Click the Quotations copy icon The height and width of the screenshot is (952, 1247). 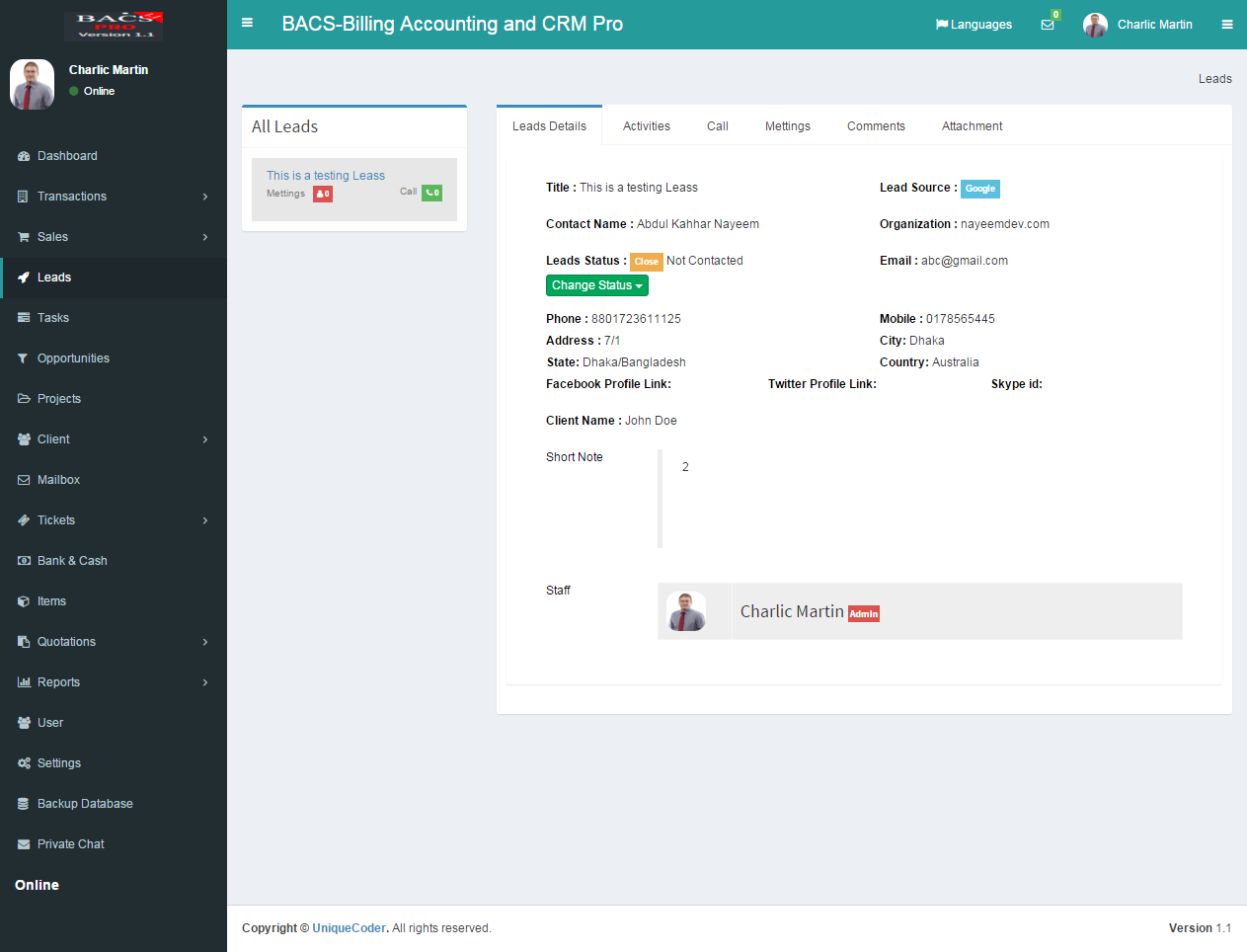click(24, 642)
